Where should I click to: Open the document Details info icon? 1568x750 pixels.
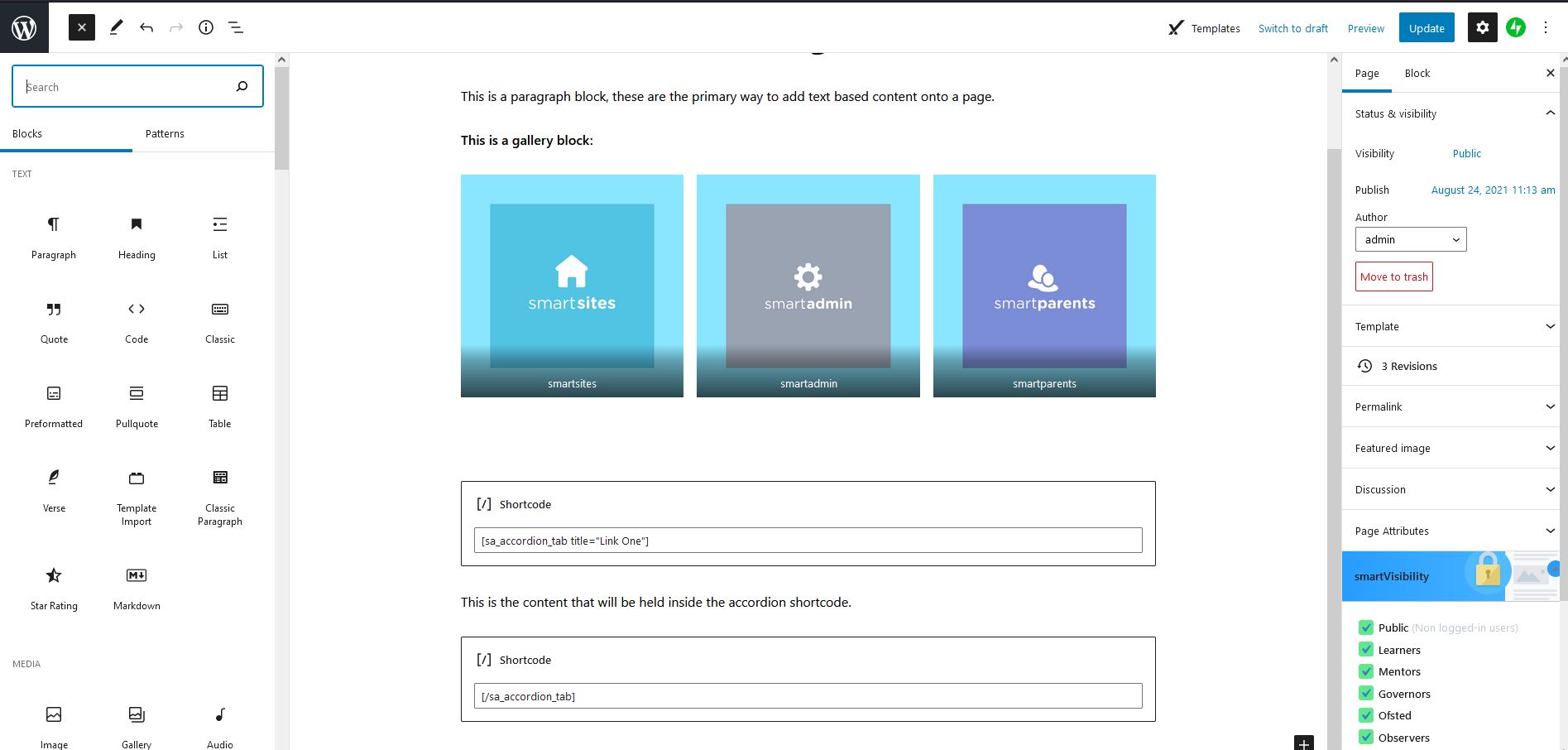point(206,27)
